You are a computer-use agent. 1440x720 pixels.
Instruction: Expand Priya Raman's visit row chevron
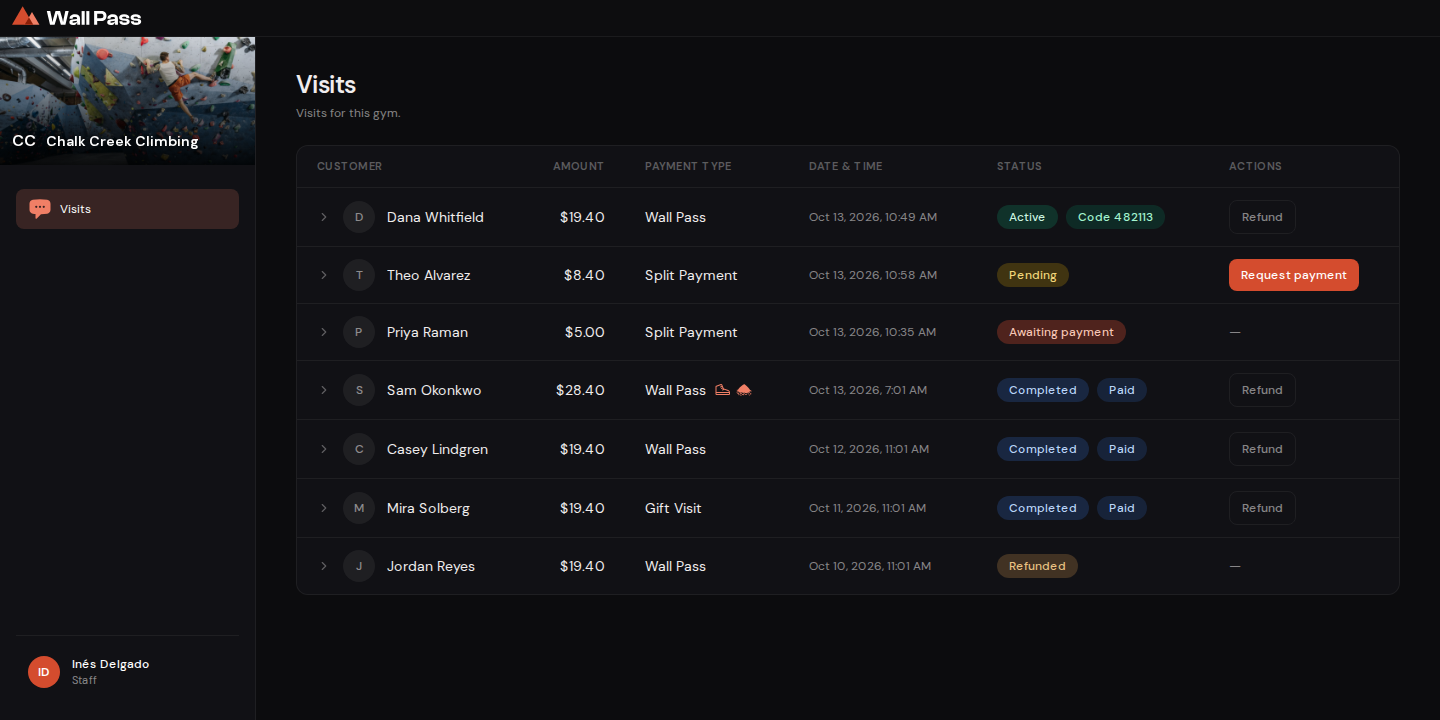[324, 332]
